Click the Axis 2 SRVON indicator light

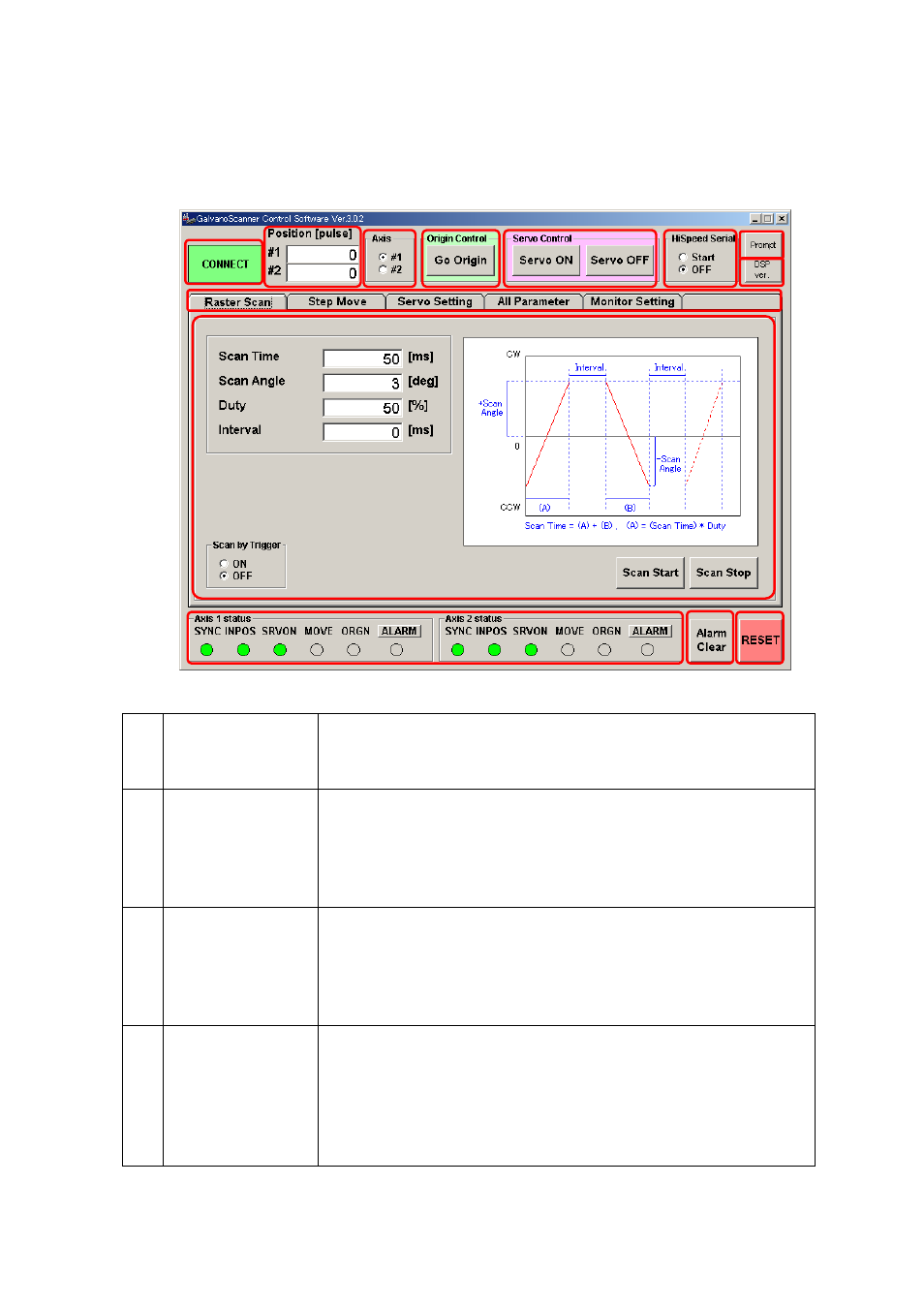click(531, 650)
